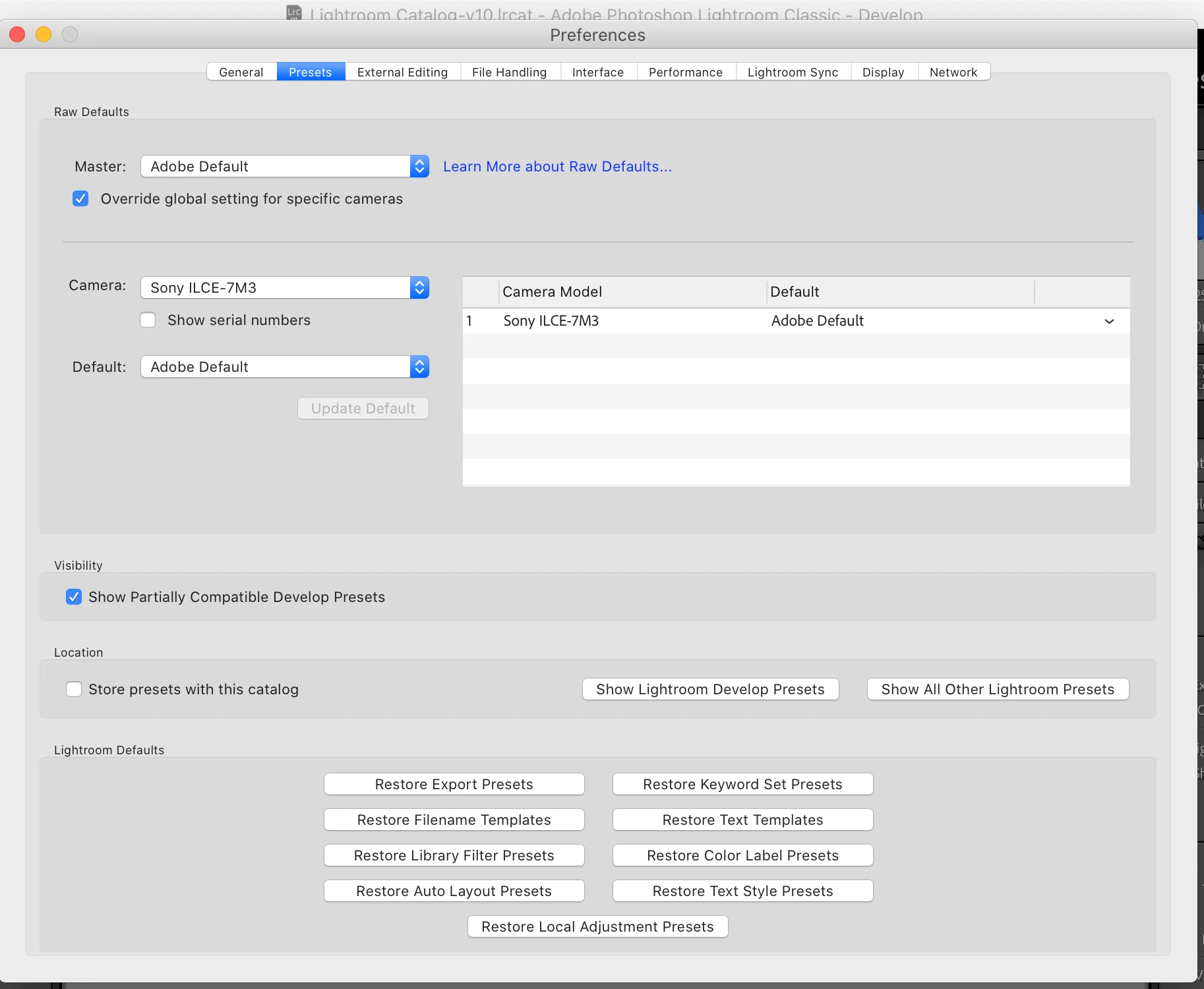Select the Presets tab
1204x989 pixels.
(311, 72)
